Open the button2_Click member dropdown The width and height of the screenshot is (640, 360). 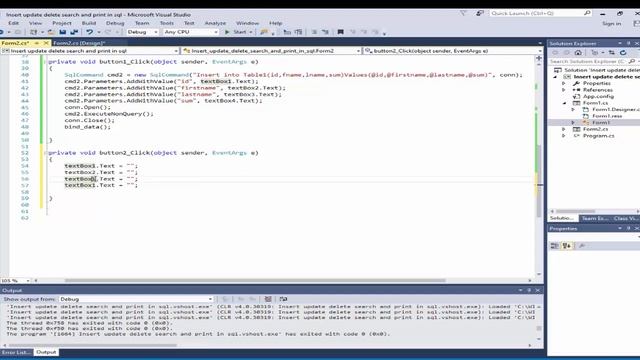(x=453, y=51)
